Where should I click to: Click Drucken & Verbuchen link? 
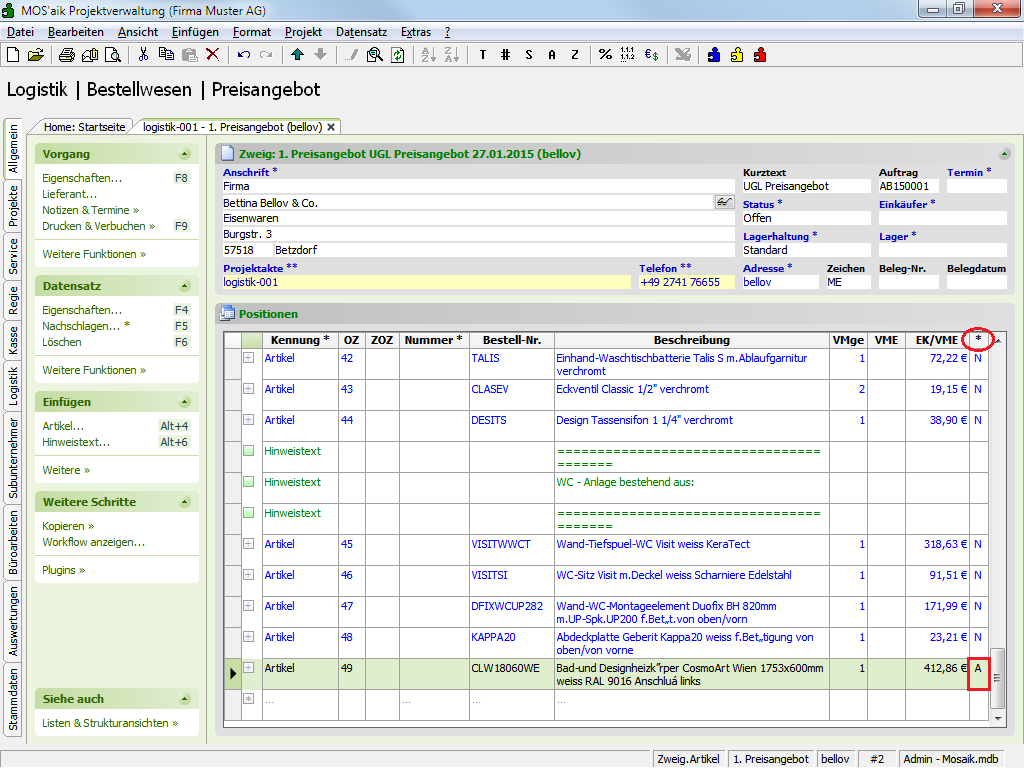click(x=98, y=226)
